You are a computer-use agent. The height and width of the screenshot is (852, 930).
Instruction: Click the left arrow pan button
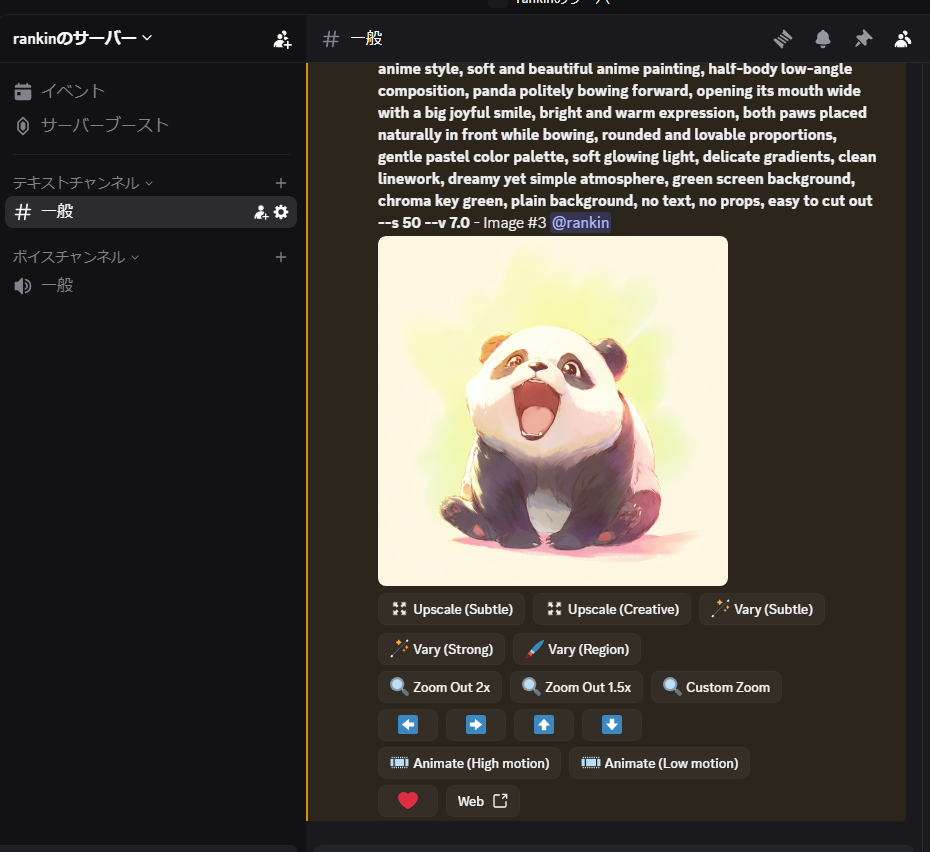tap(408, 725)
